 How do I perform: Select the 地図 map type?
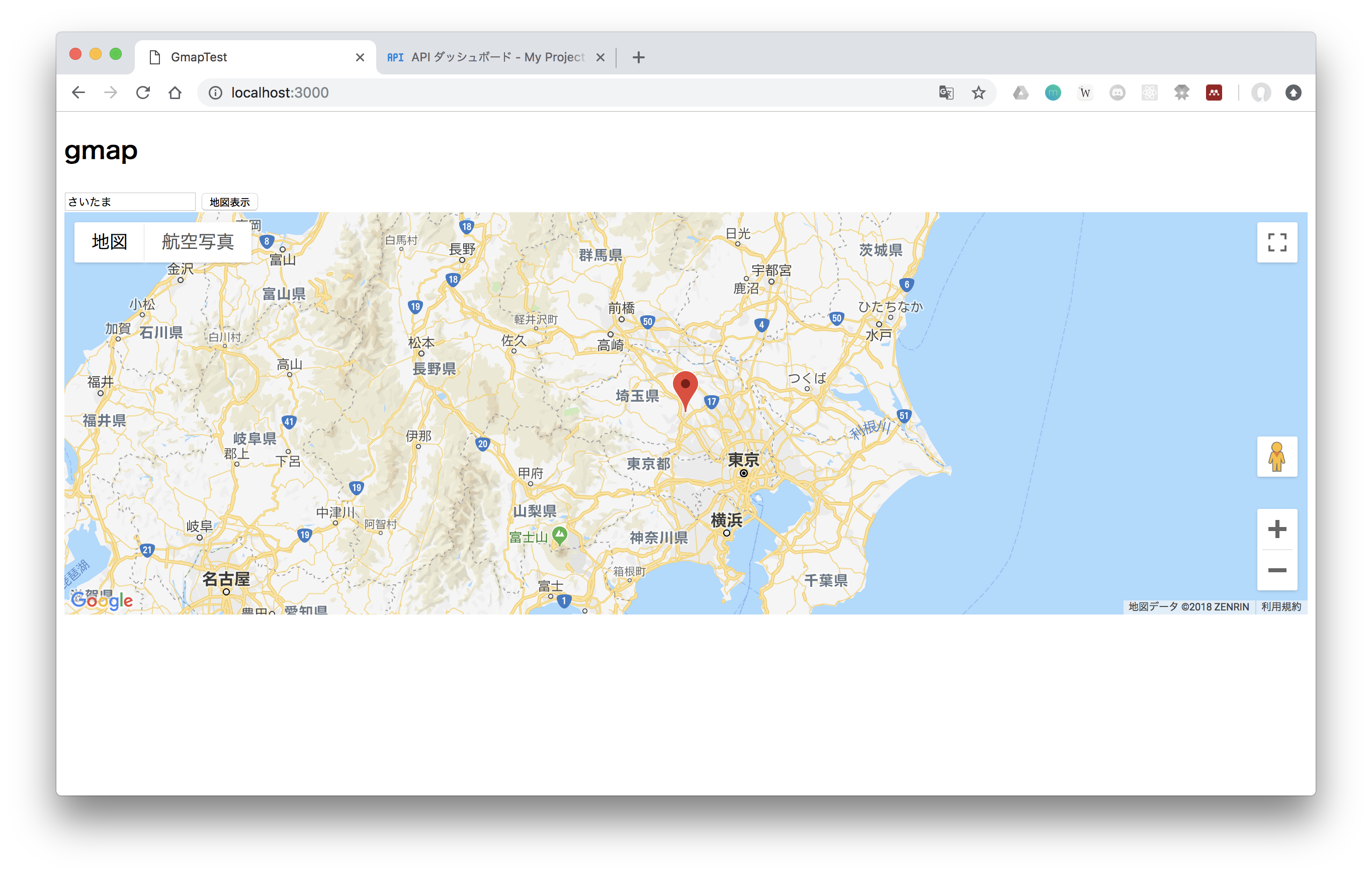click(x=110, y=242)
